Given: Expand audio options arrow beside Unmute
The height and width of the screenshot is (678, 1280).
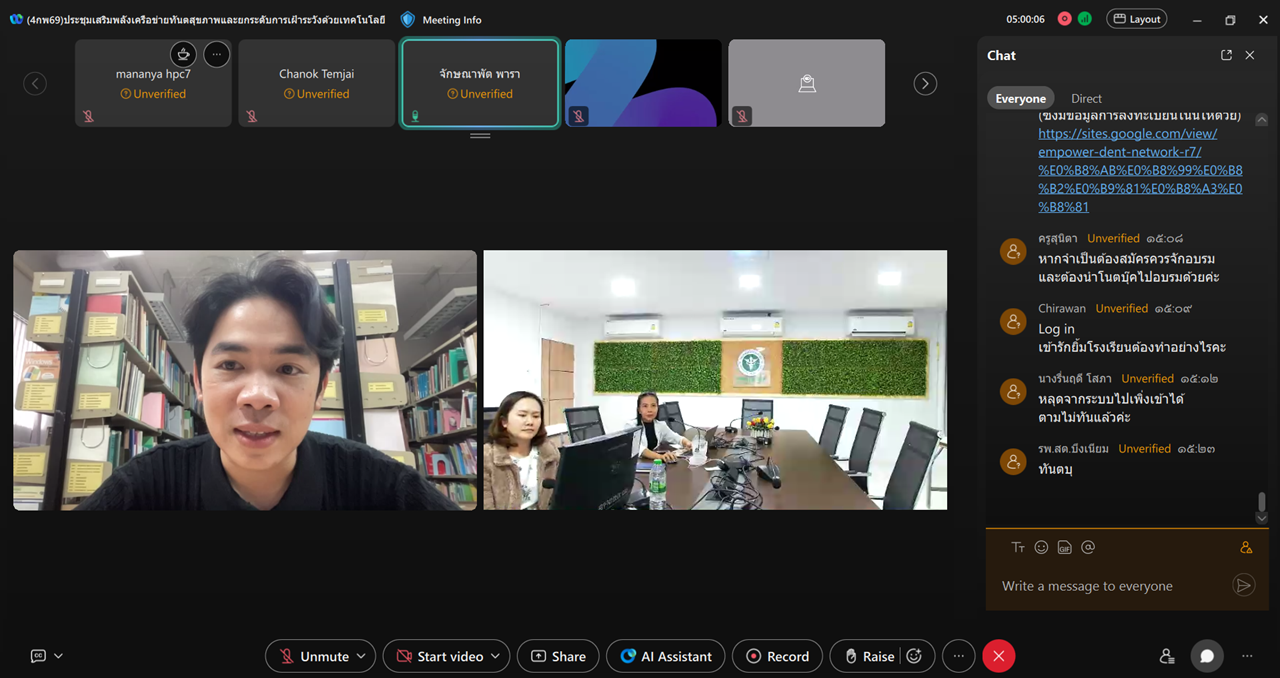Looking at the screenshot, I should tap(361, 656).
